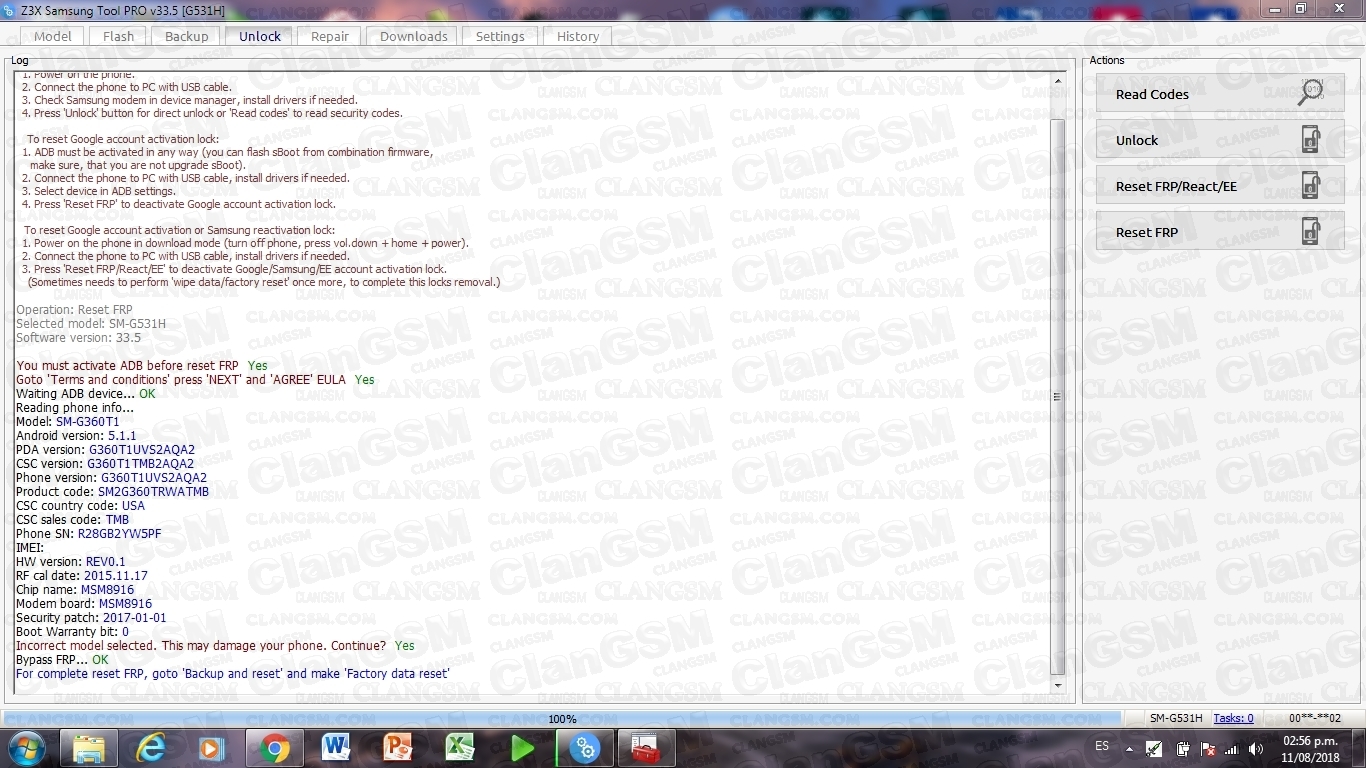This screenshot has height=768, width=1366.
Task: Open the Downloads tab
Action: click(414, 36)
